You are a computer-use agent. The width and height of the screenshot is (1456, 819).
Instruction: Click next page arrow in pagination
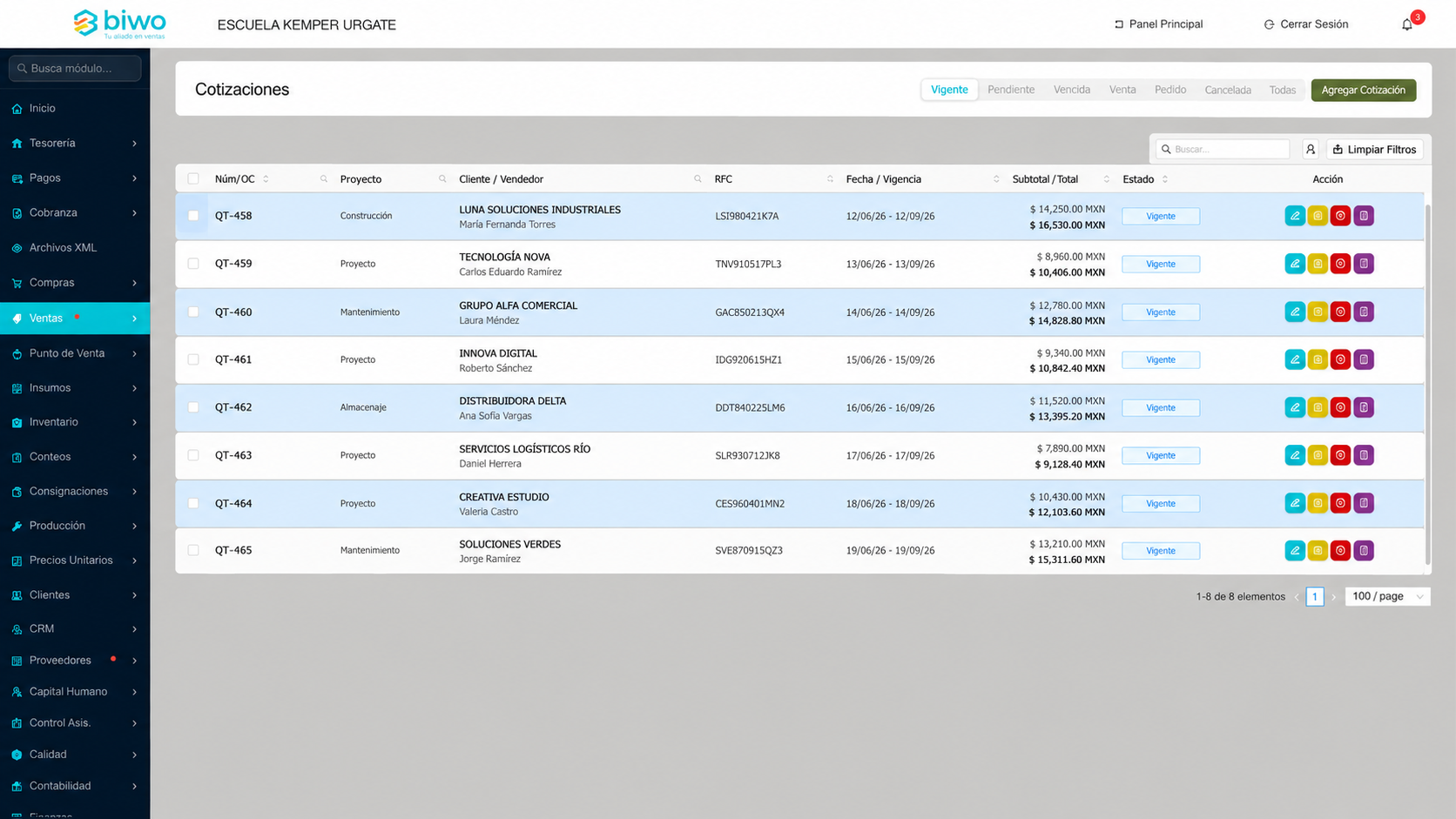[1333, 597]
